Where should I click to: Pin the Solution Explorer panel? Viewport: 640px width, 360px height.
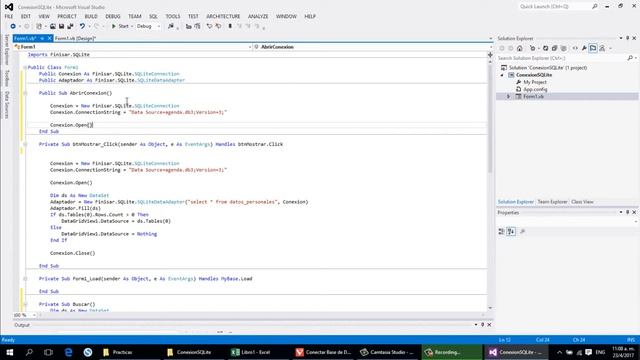tap(628, 38)
